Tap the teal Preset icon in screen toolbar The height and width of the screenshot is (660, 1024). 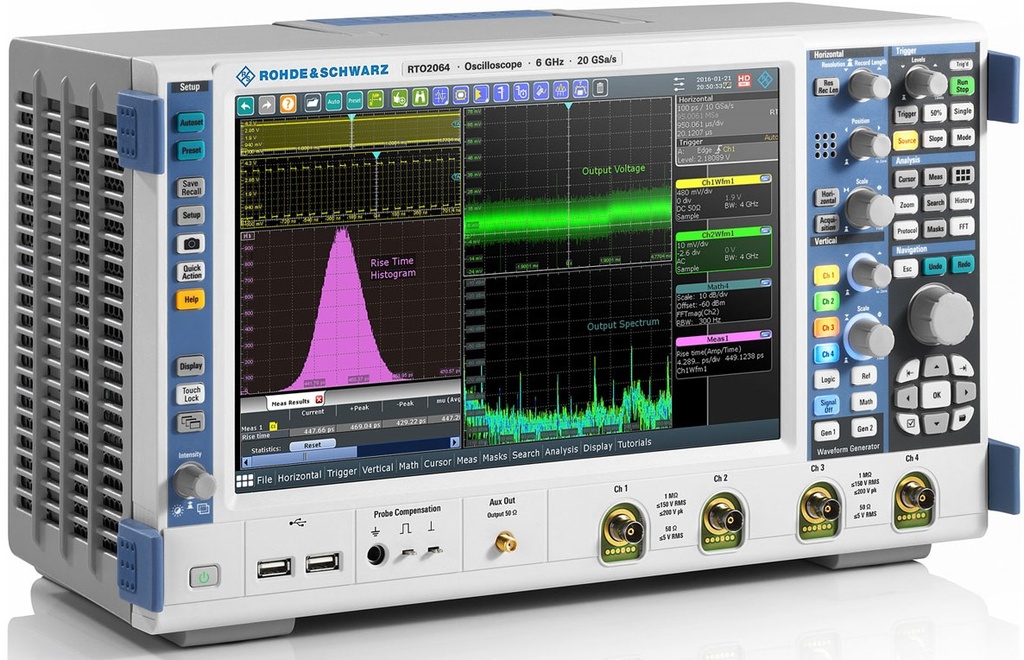click(355, 101)
